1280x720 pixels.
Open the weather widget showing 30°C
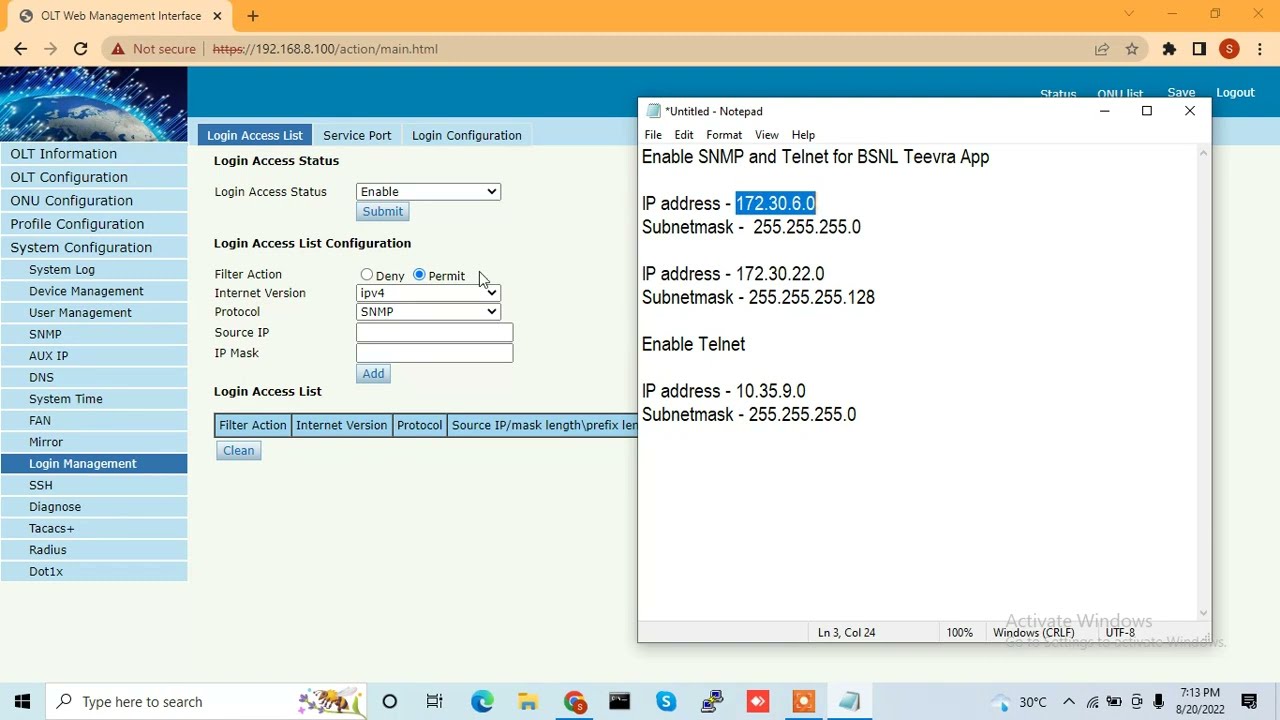[x=1018, y=701]
